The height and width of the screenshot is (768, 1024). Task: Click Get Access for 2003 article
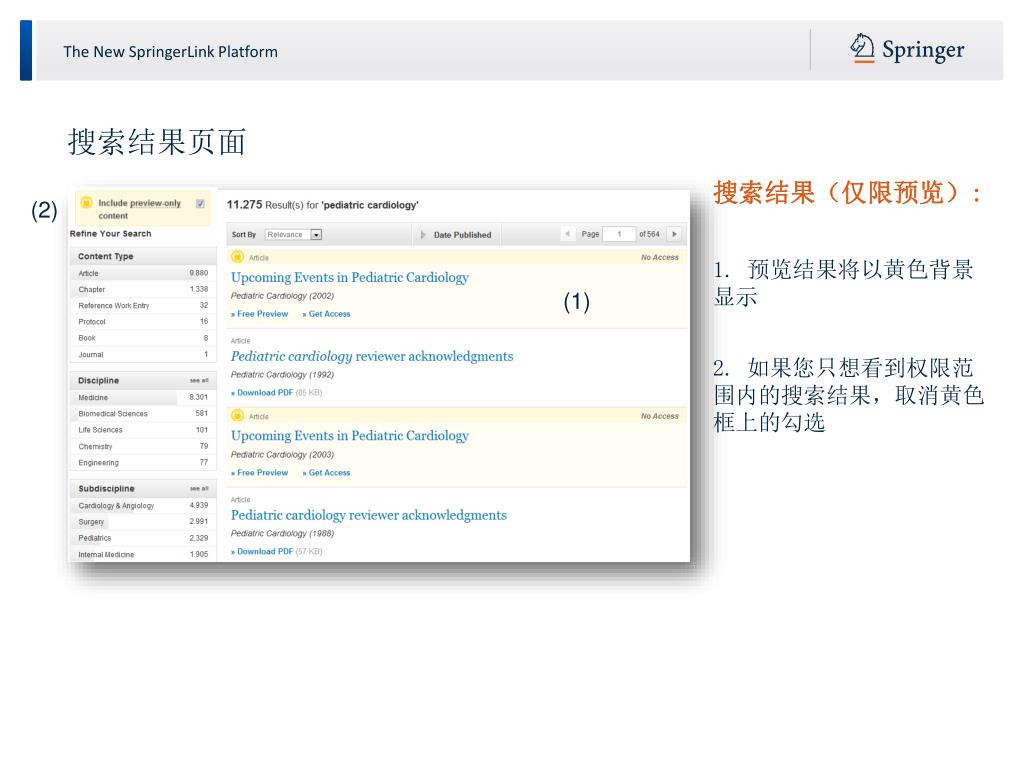pos(327,473)
